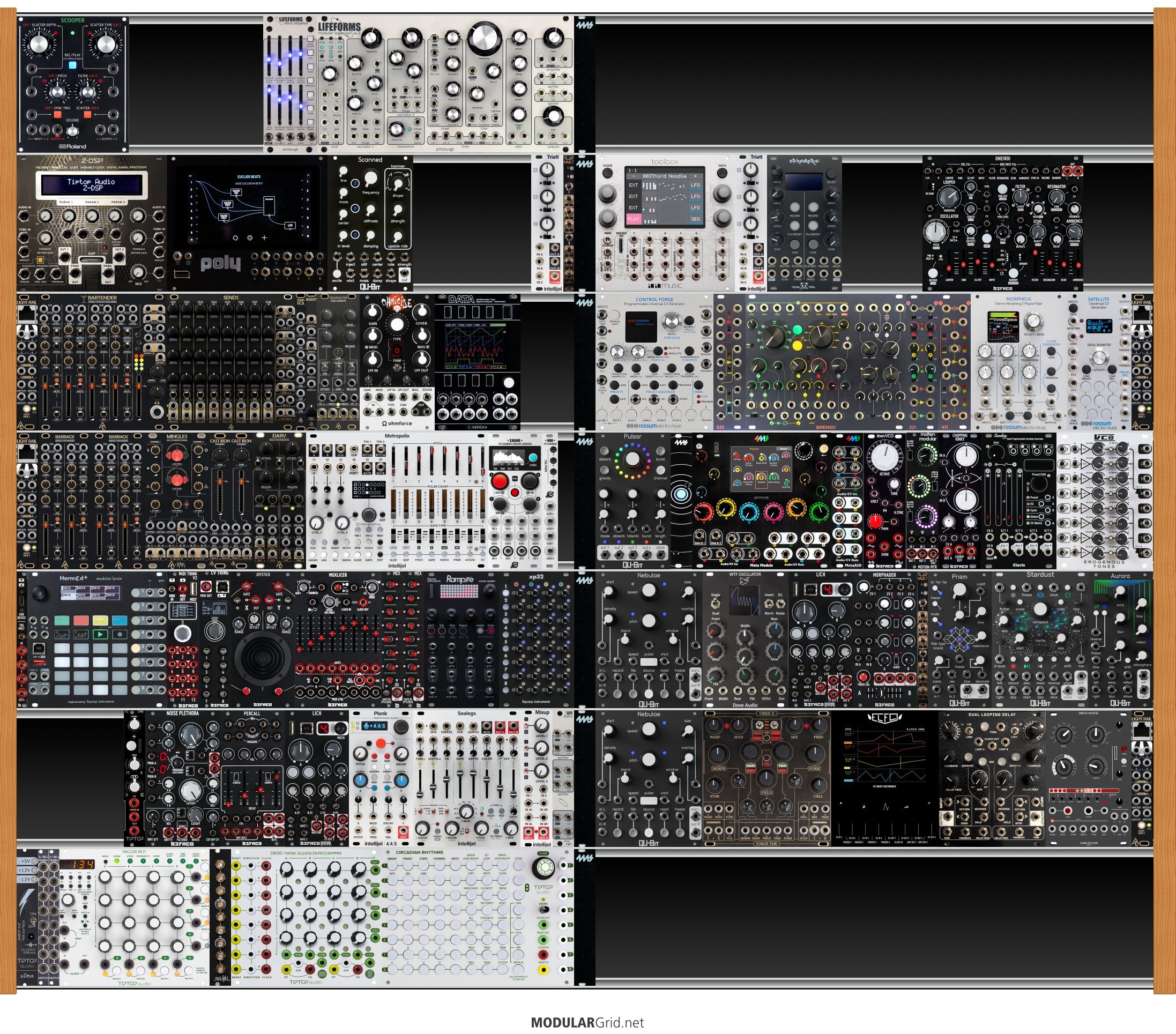Select the Circadian Rhythms module

(x=477, y=917)
